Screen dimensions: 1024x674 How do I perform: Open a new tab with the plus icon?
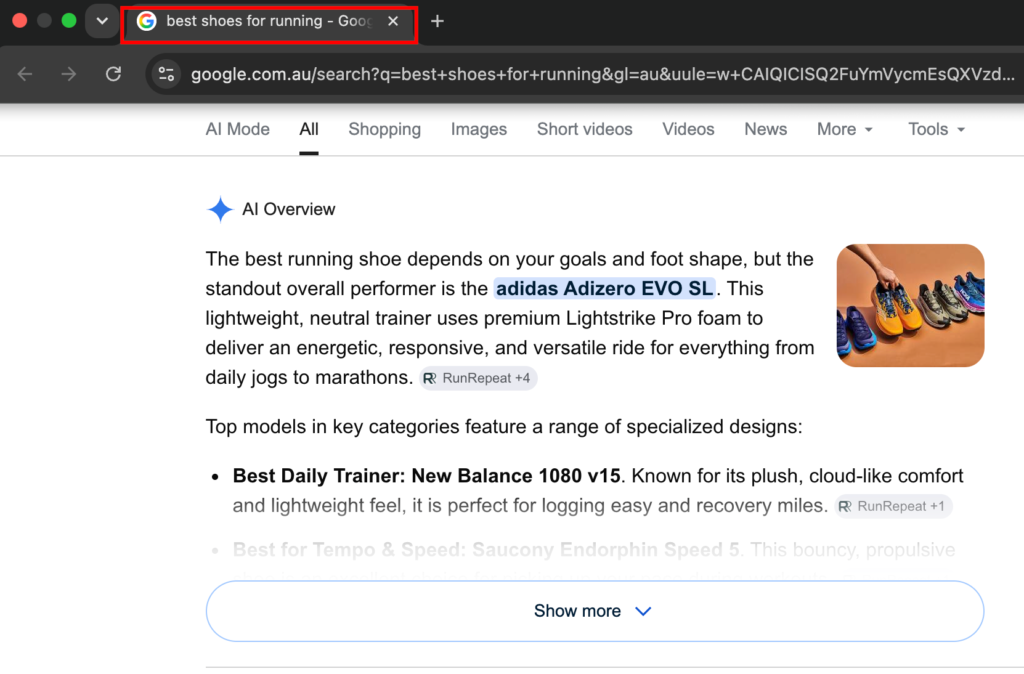[438, 22]
